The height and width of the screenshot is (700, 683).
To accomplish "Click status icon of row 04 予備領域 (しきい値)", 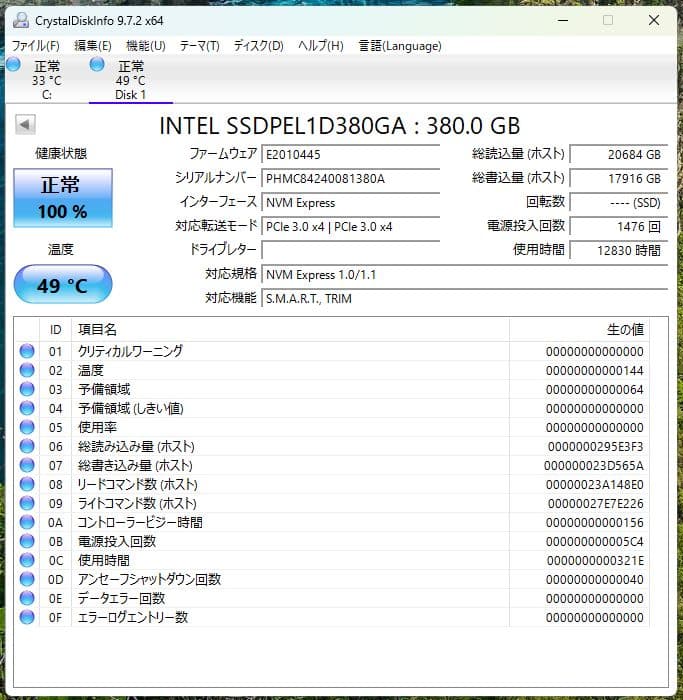I will pos(27,408).
